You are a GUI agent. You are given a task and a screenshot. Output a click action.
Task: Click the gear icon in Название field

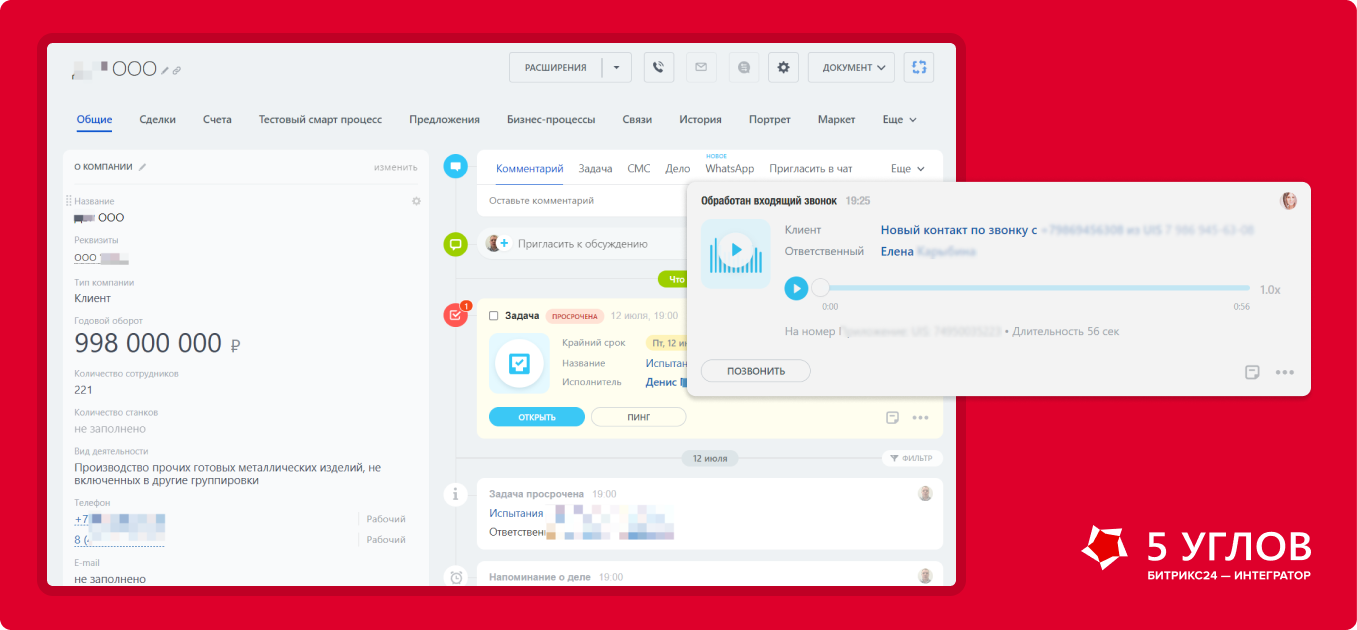click(416, 201)
